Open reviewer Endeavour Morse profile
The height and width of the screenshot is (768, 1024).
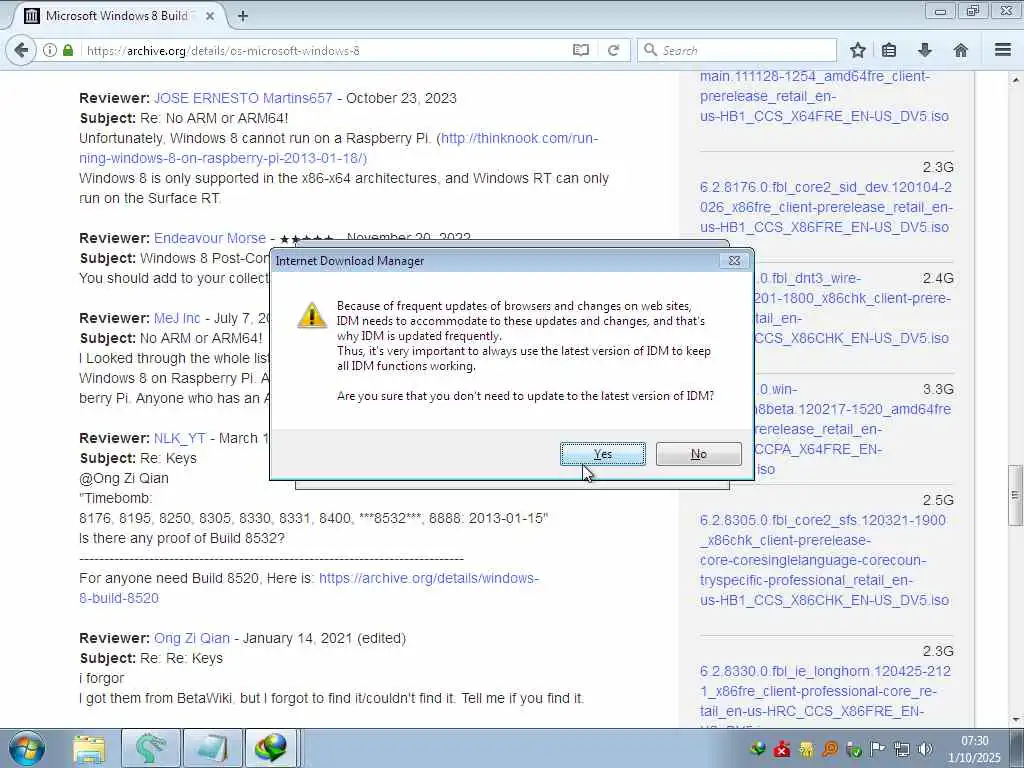210,238
